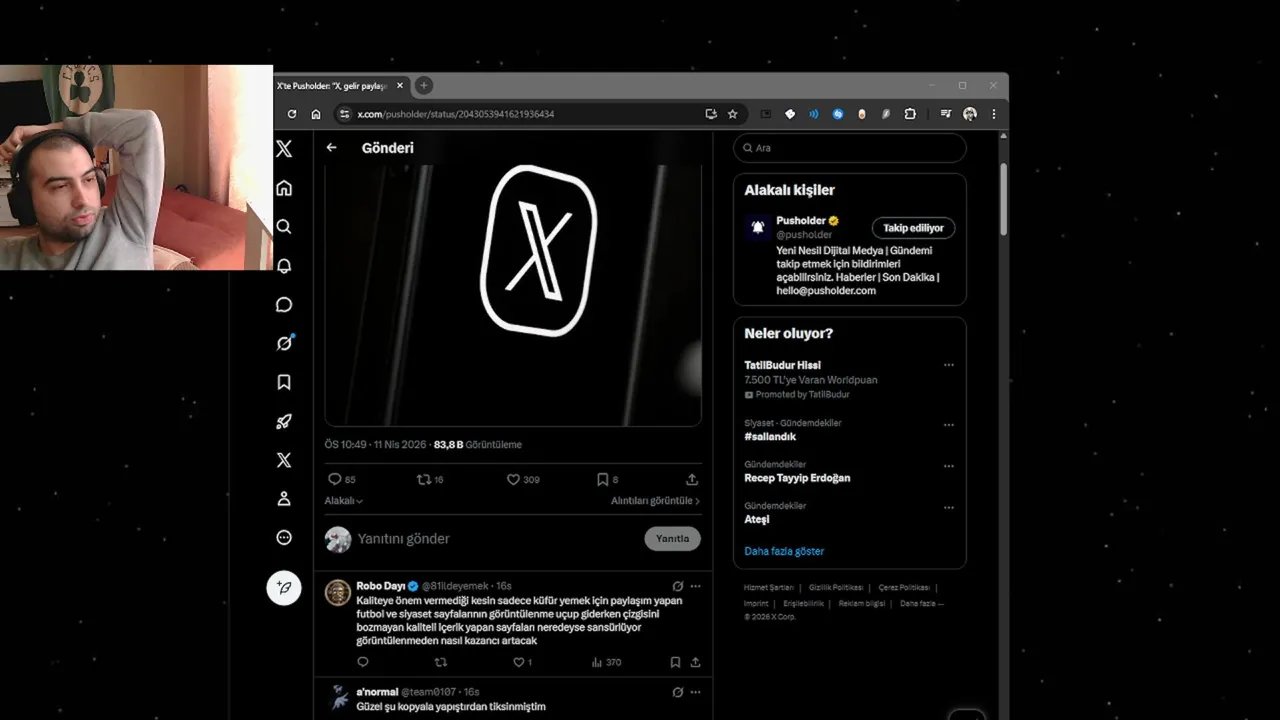
Task: Repost Robo Dayı's comment
Action: (x=441, y=662)
